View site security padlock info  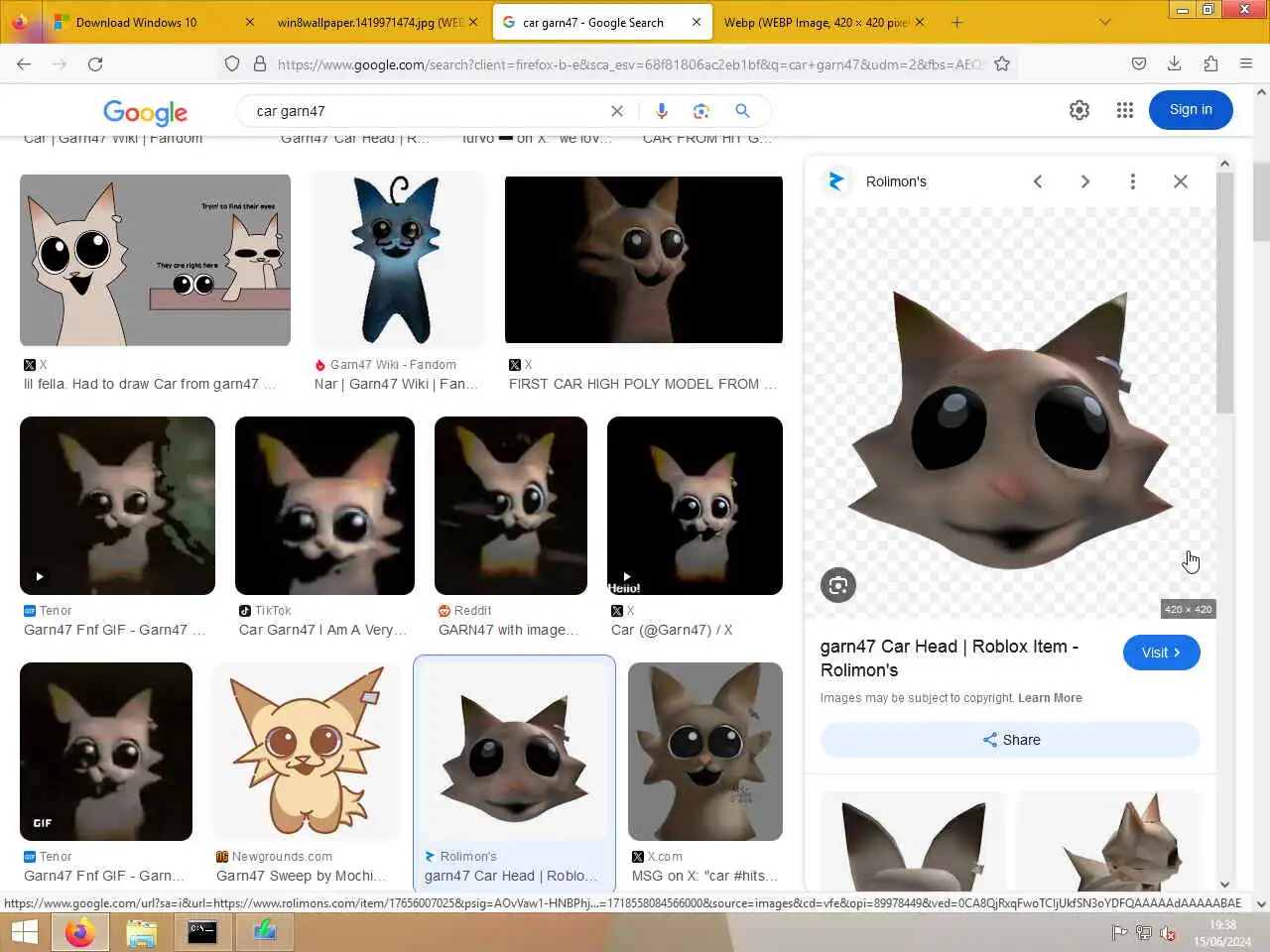(x=260, y=63)
